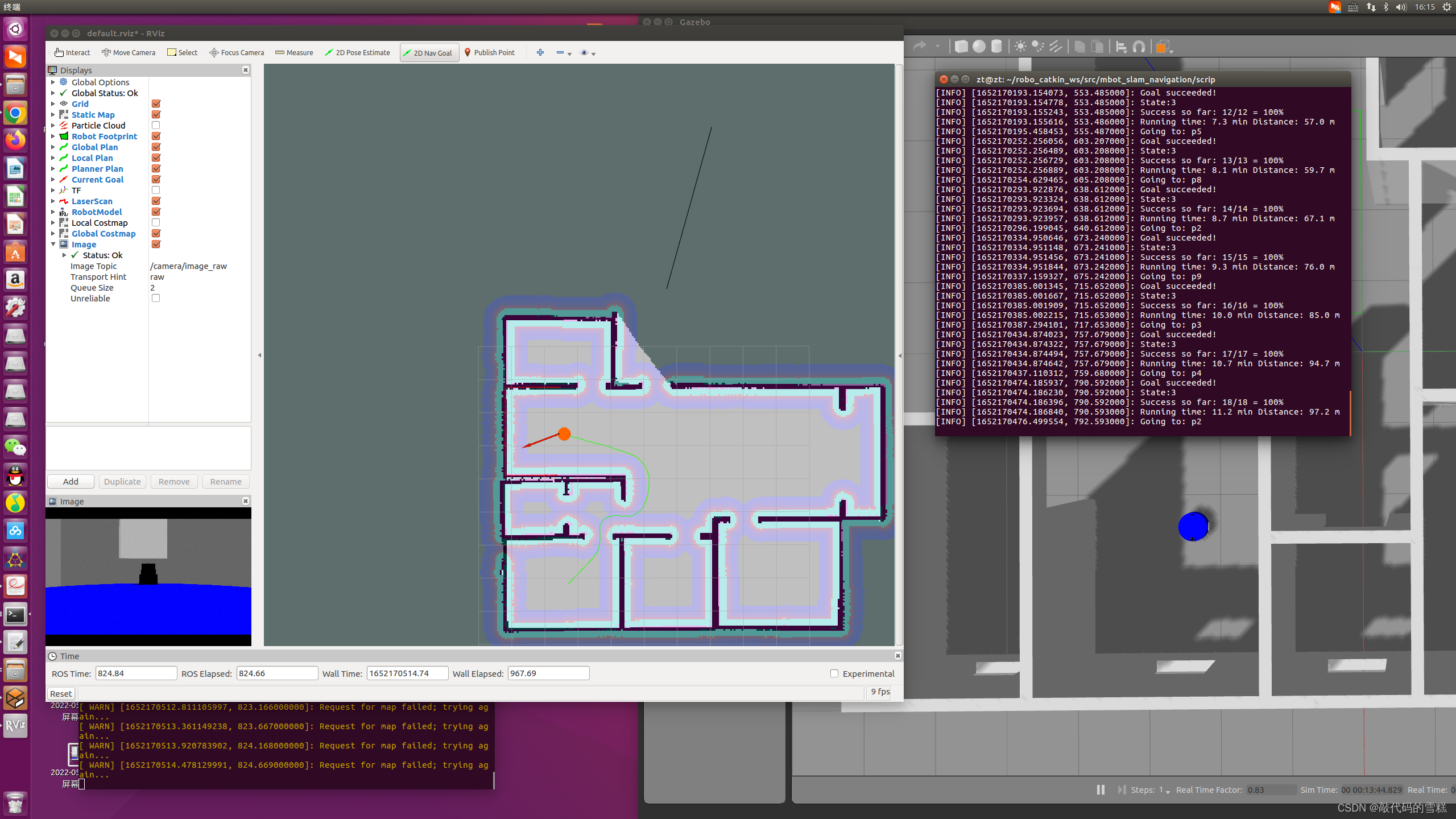Add a directional light in Gazebo

coord(1056,46)
